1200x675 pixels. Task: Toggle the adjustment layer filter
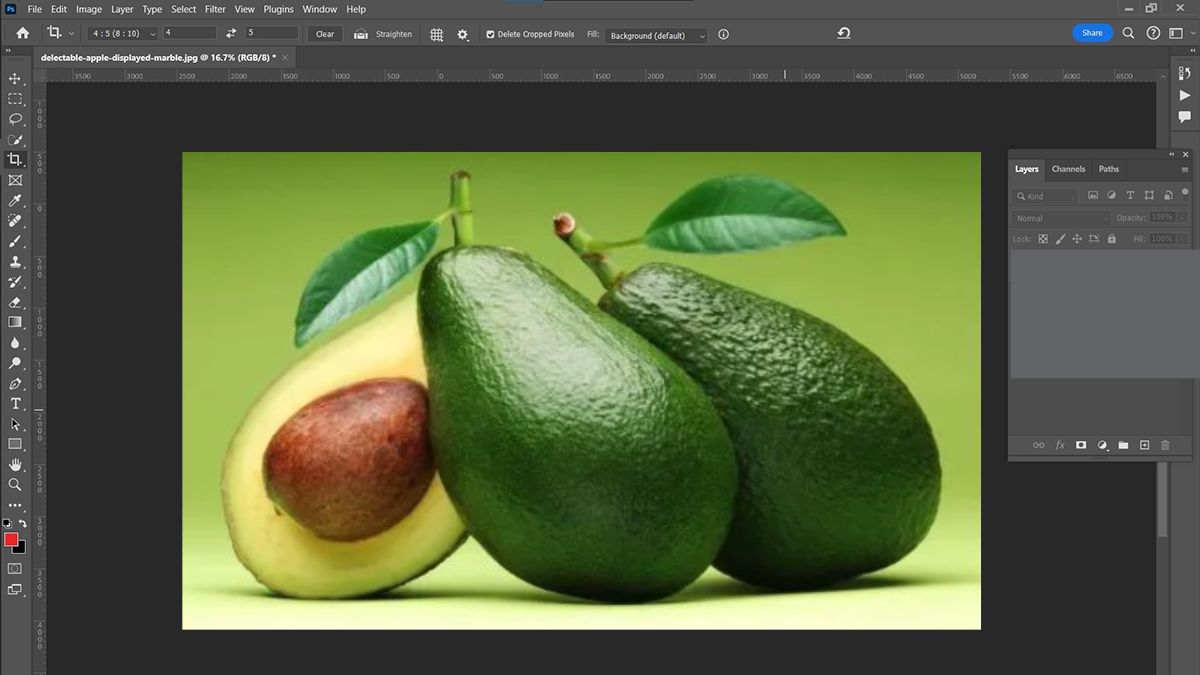point(1112,196)
